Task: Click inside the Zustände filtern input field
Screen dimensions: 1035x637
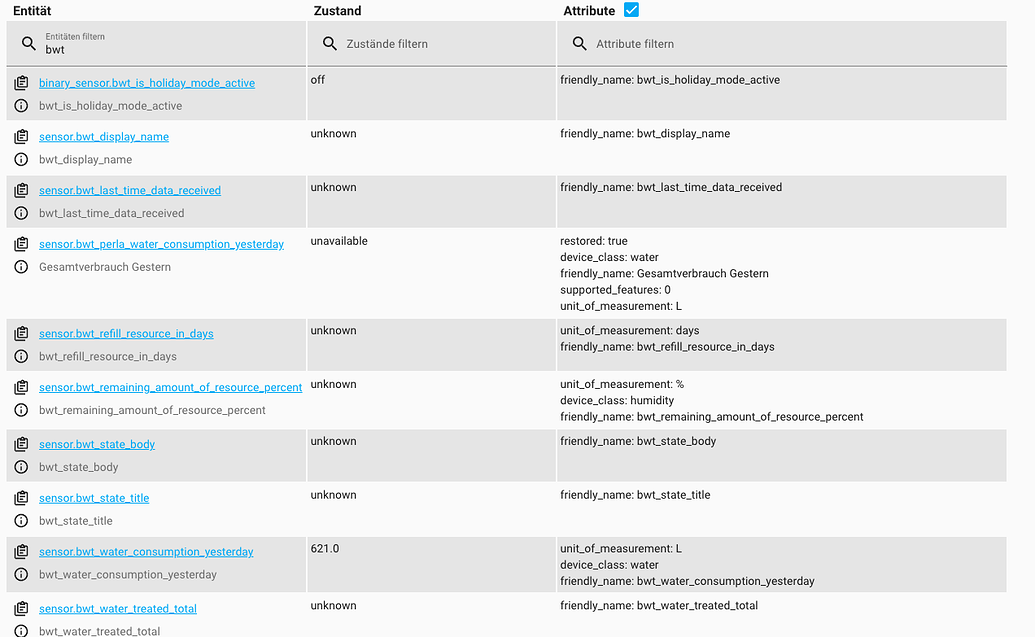Action: pos(420,43)
